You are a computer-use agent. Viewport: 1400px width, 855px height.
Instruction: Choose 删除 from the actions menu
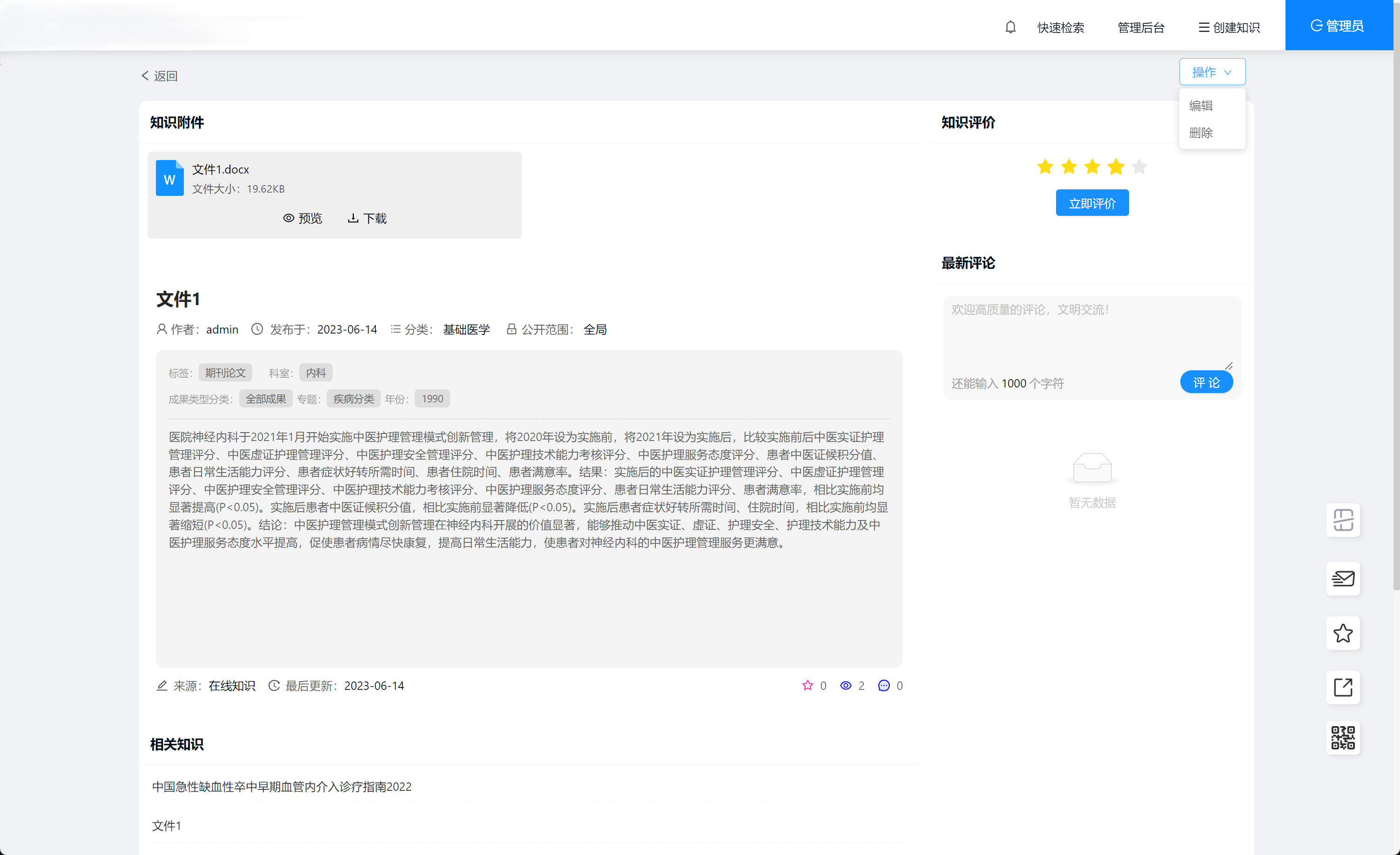(1201, 133)
